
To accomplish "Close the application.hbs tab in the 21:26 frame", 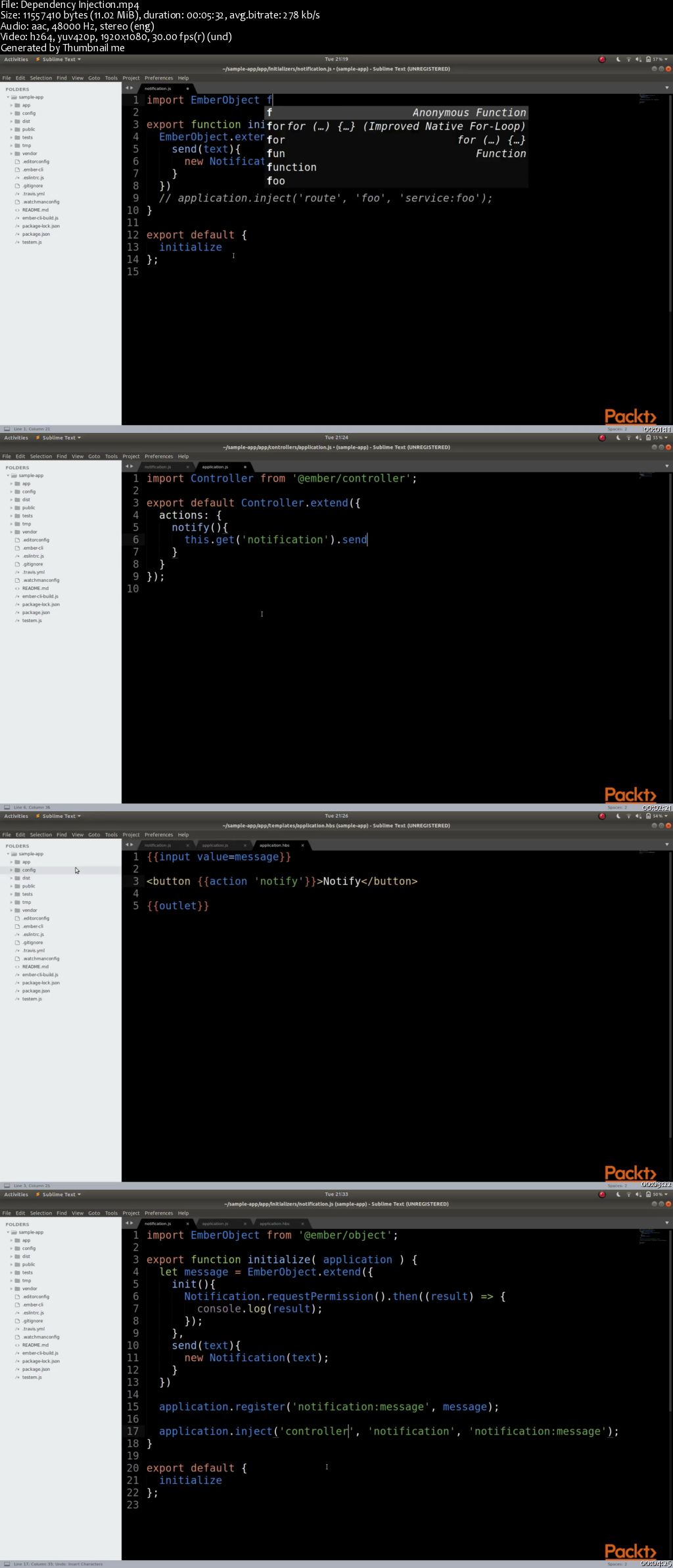I will click(x=302, y=845).
